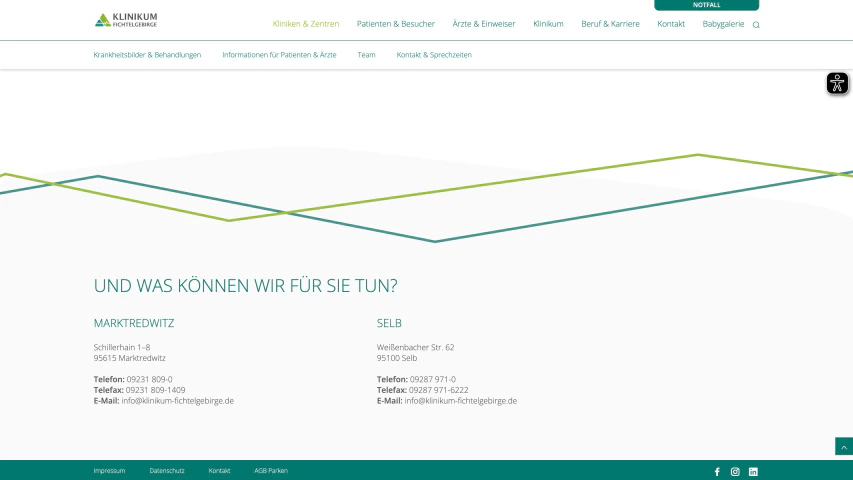
Task: Open the Kontakt footer link
Action: click(219, 471)
